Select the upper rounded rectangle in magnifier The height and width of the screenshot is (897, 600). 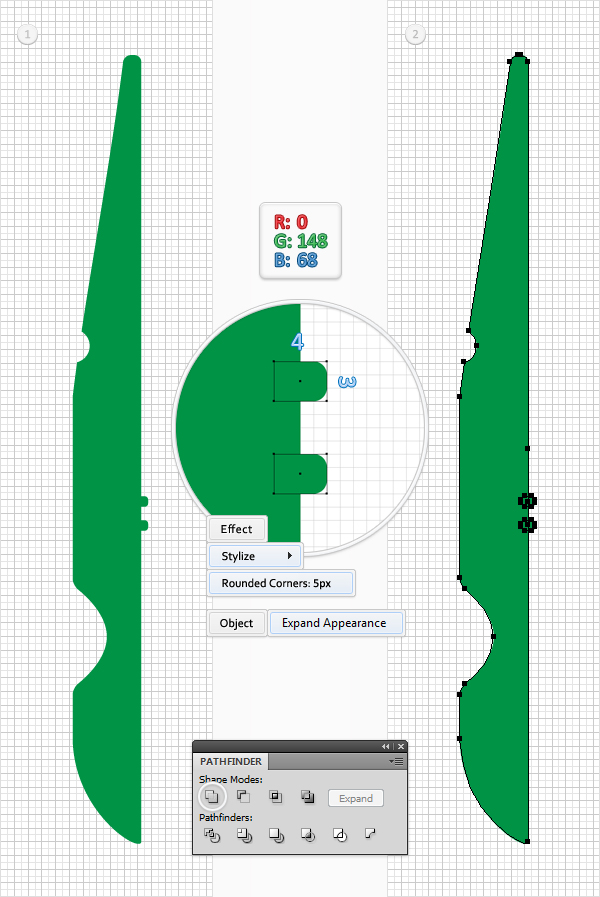pos(300,381)
